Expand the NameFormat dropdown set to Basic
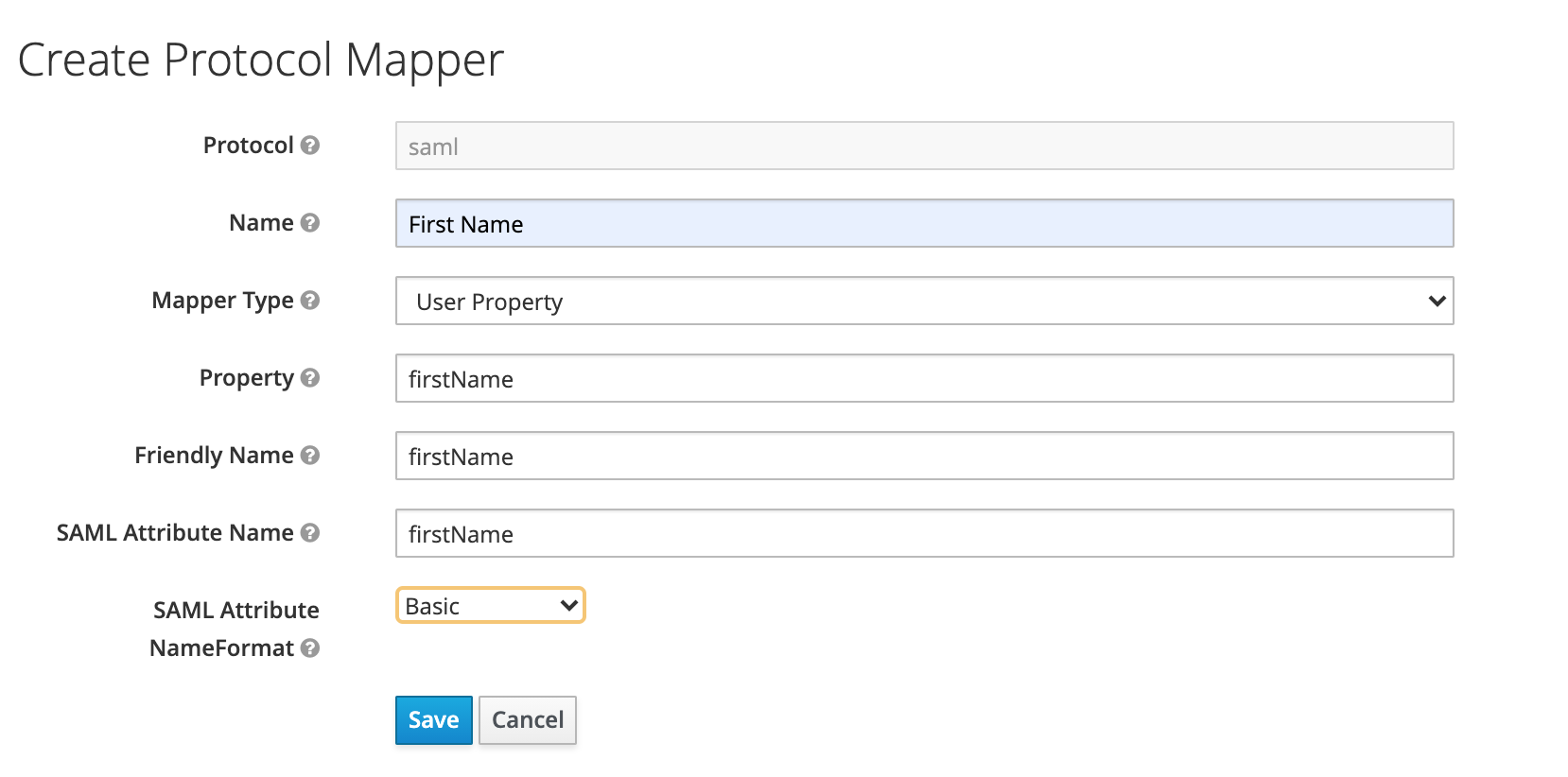The height and width of the screenshot is (777, 1568). 490,606
